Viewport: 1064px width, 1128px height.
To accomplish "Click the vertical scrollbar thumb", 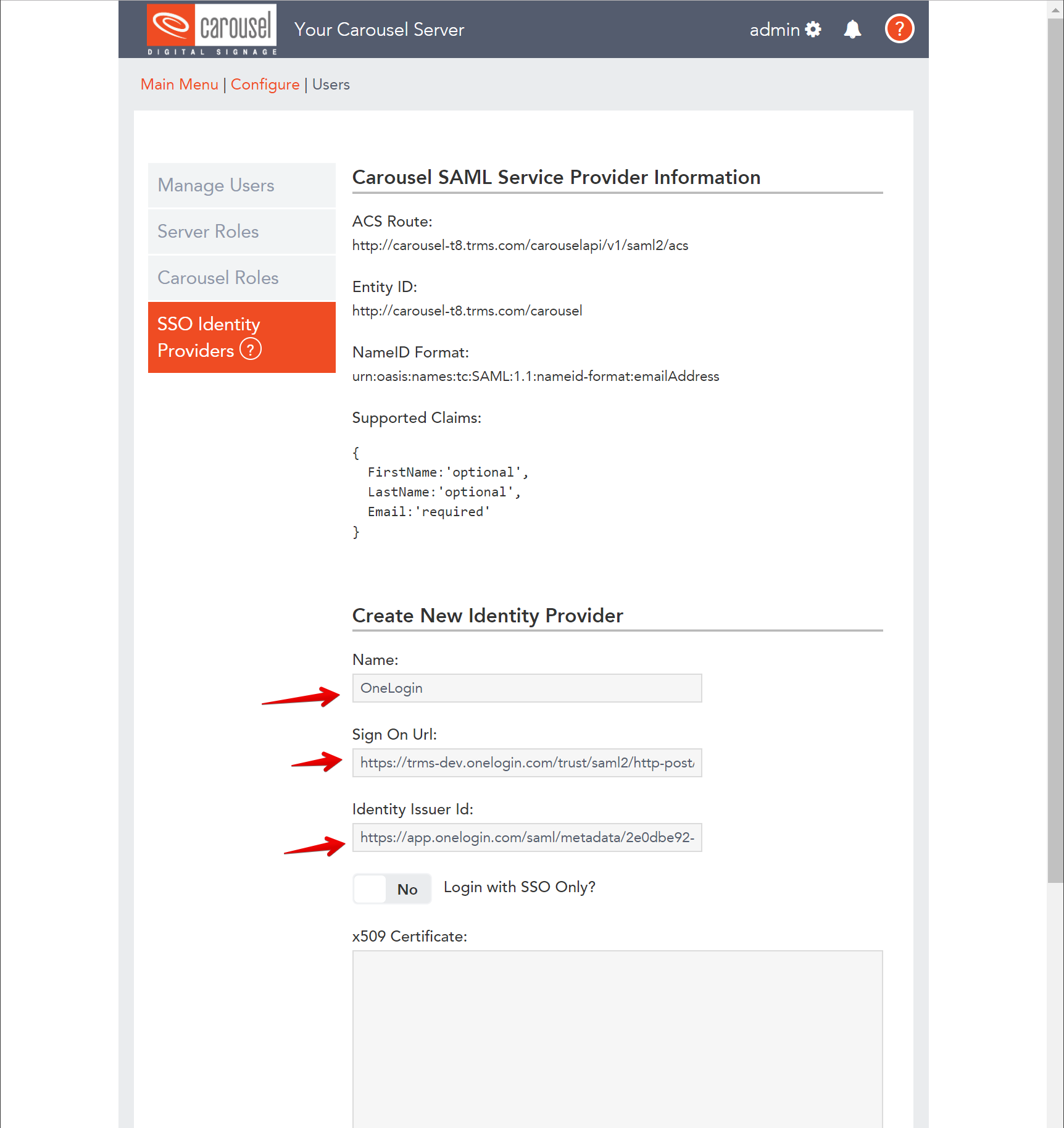I will (x=1055, y=451).
